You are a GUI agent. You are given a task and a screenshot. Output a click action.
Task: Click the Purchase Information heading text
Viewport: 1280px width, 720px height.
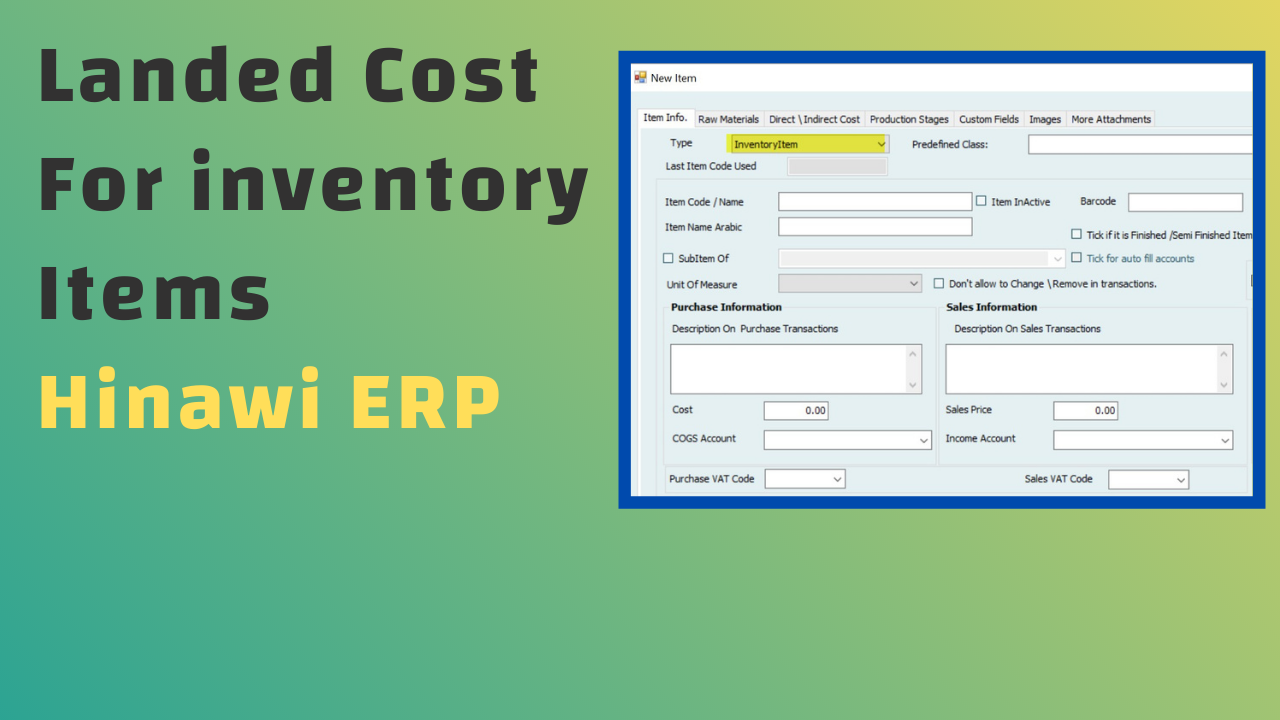(x=726, y=307)
